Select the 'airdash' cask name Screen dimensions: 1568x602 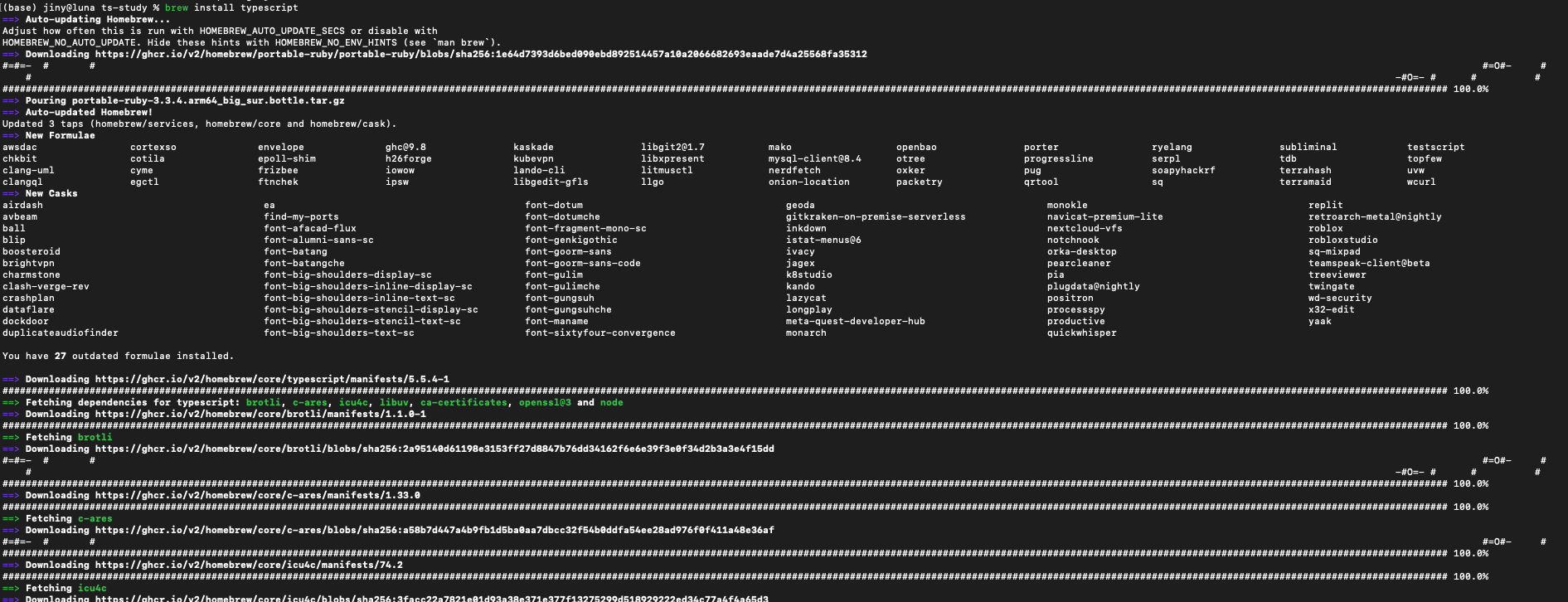[22, 205]
